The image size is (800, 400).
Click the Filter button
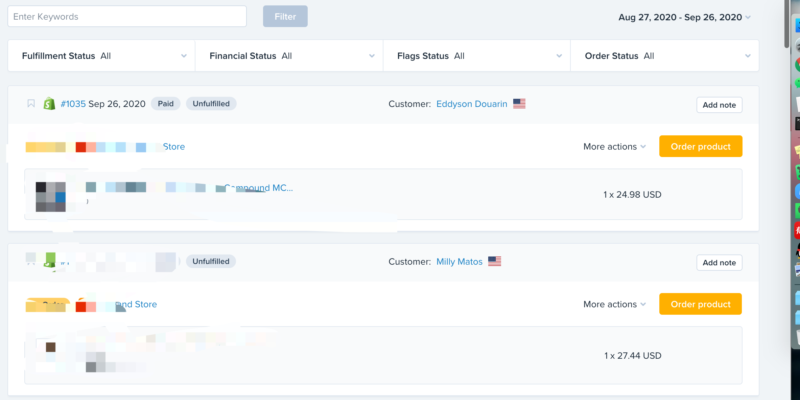[x=285, y=17]
